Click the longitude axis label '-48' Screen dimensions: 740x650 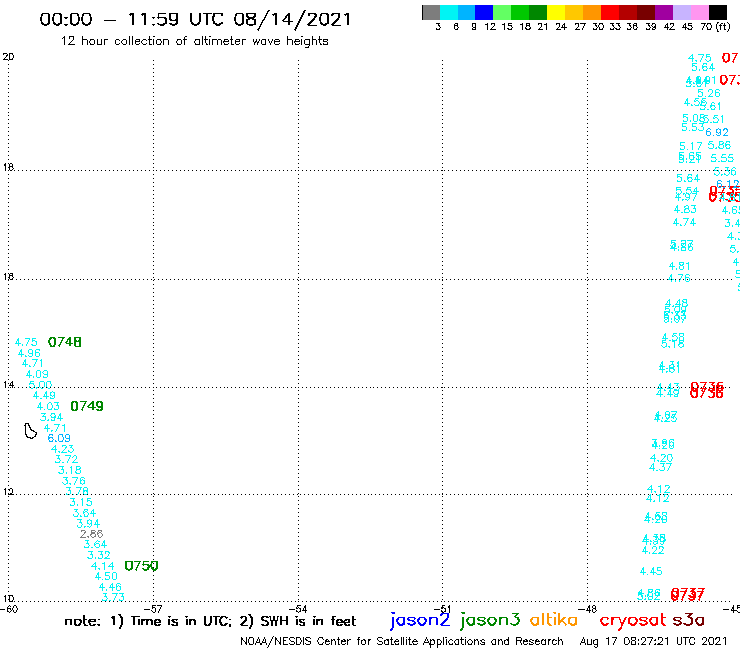pos(588,609)
